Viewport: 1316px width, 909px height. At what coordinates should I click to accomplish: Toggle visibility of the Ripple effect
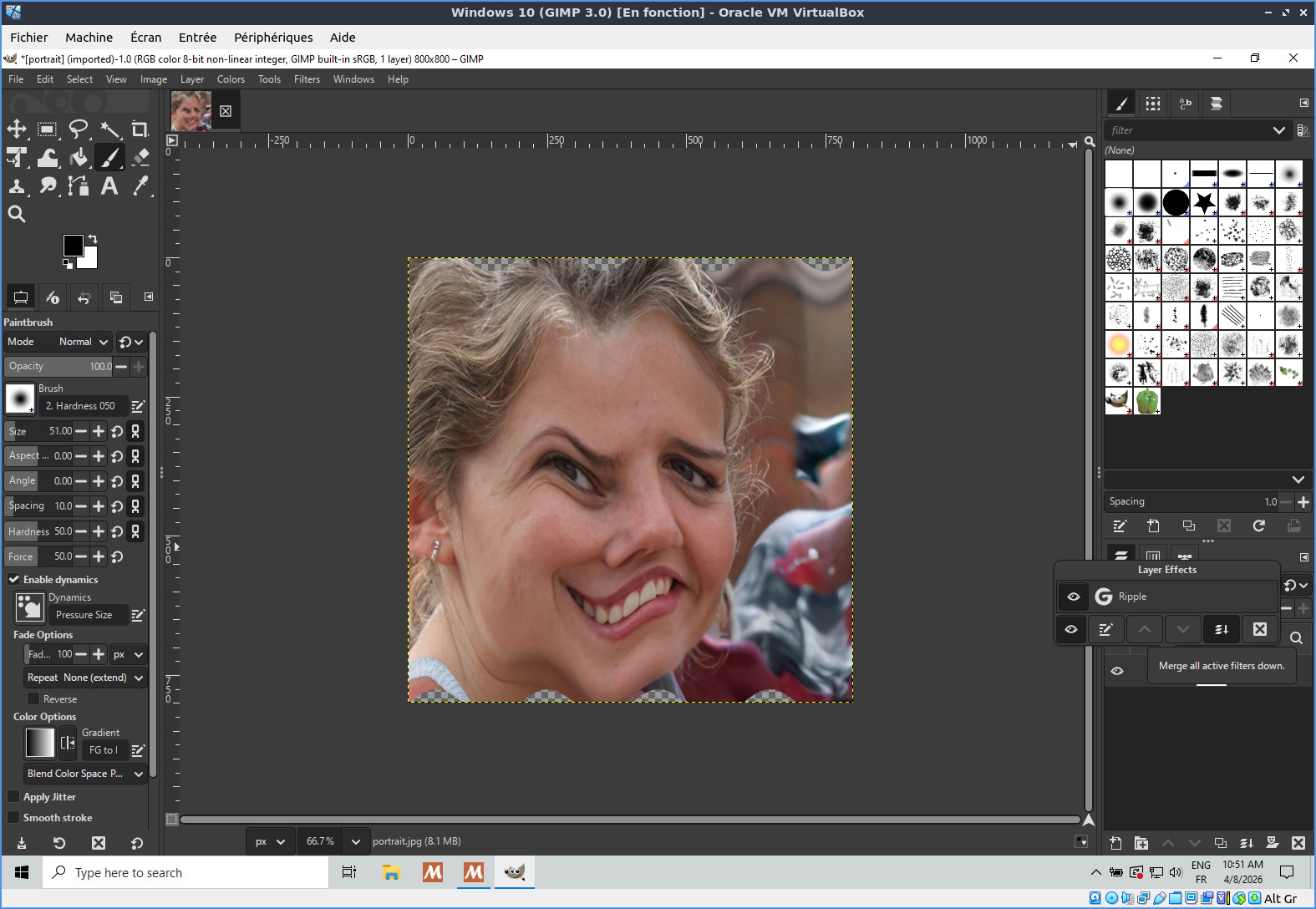1074,597
